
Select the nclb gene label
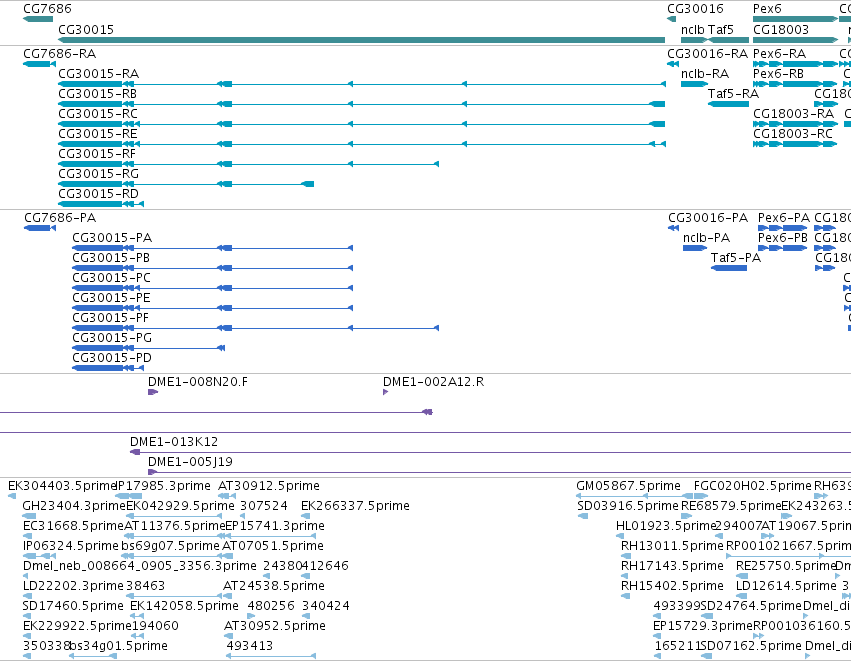tap(693, 29)
